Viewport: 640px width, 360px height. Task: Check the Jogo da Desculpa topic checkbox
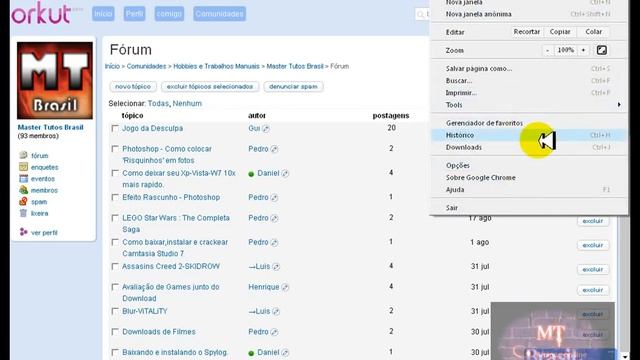[x=115, y=128]
